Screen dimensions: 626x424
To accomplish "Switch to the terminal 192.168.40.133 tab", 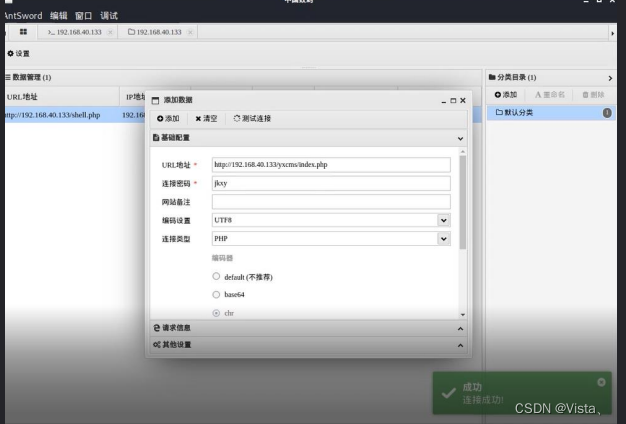I will (75, 32).
